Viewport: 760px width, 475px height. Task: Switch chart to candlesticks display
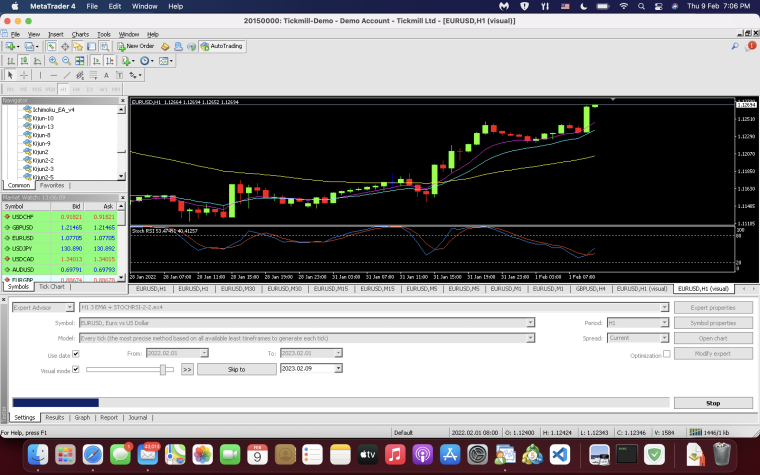click(23, 61)
